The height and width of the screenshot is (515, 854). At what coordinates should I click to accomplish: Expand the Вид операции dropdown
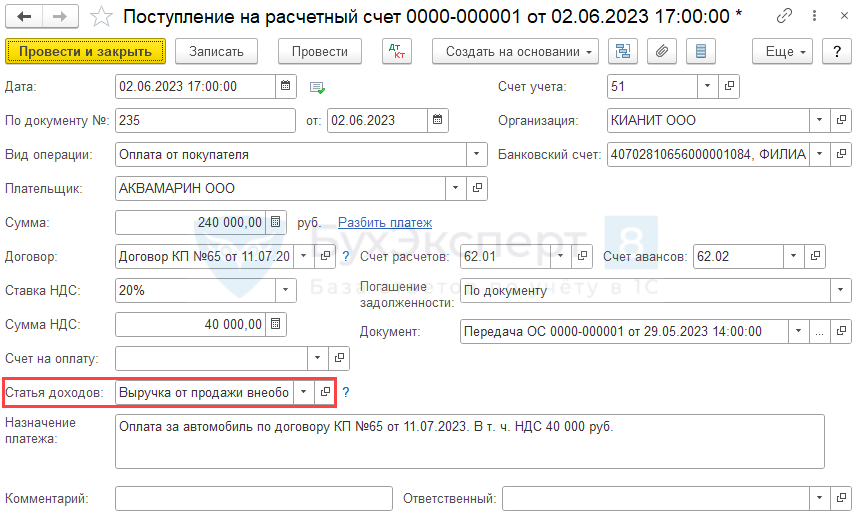click(x=477, y=154)
